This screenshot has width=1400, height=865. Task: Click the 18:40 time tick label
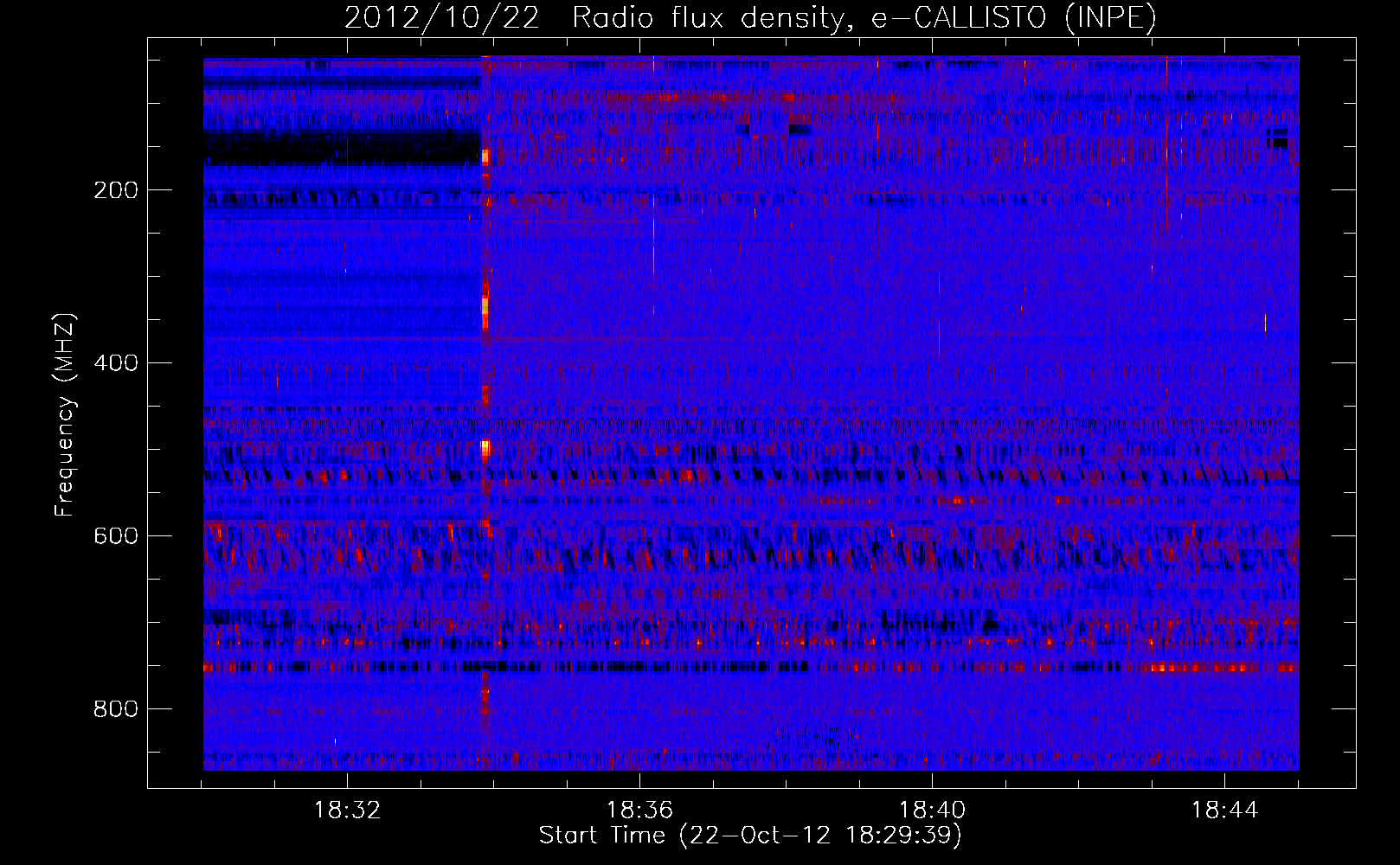pos(932,811)
